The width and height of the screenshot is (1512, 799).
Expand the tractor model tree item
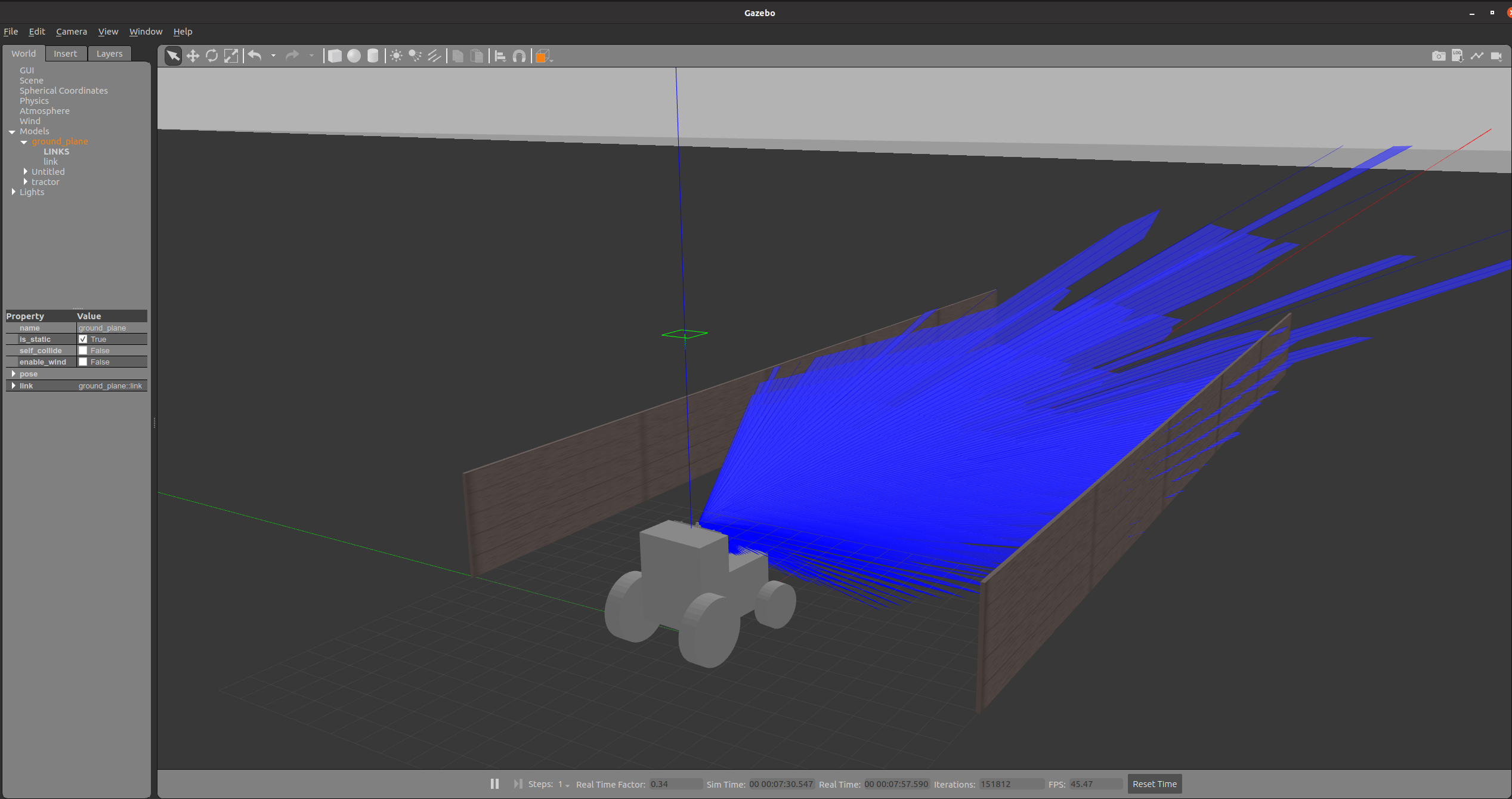(x=26, y=181)
